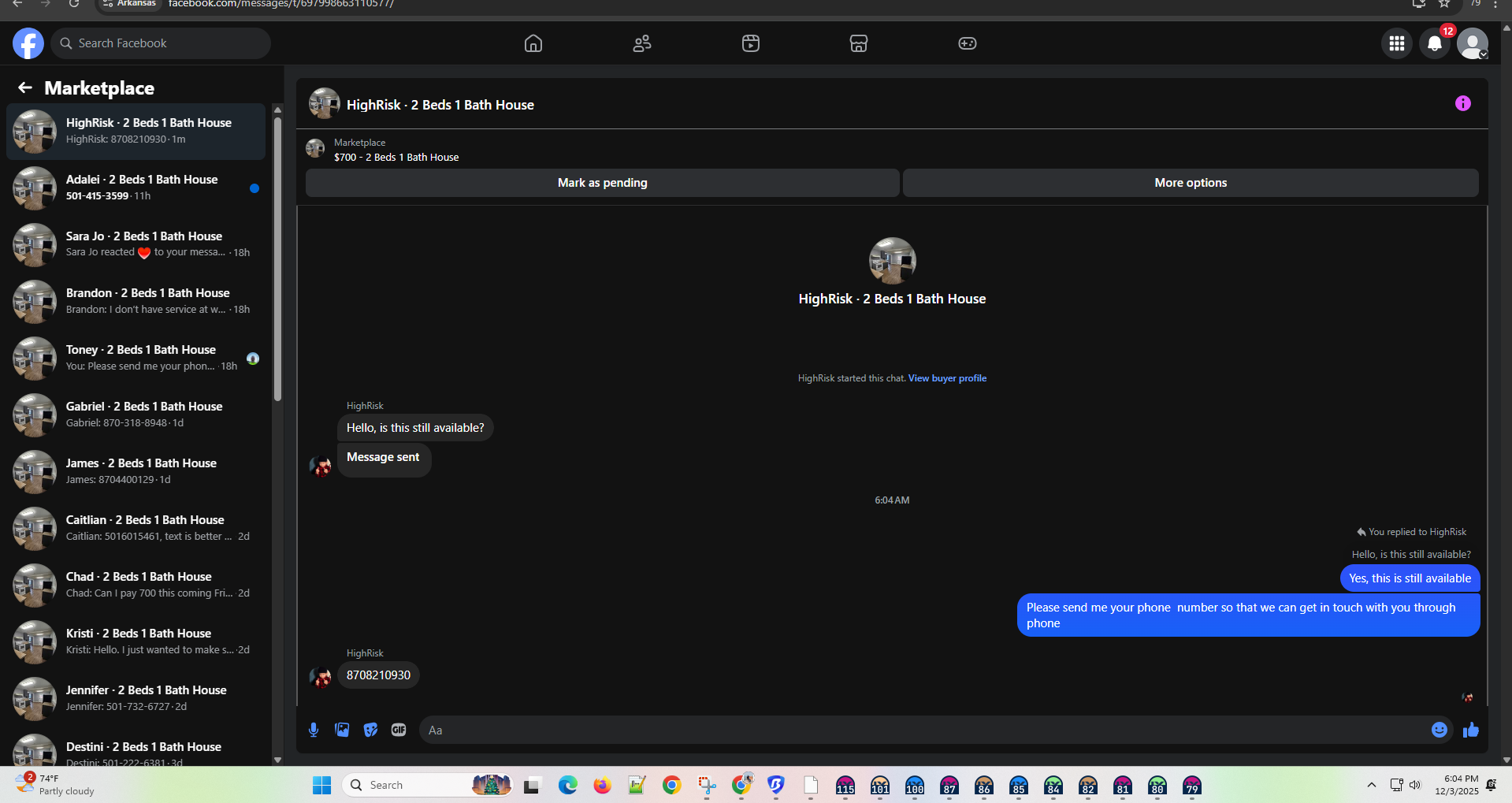Click HighRisk listing thumbnail in header
The height and width of the screenshot is (803, 1512).
(324, 103)
